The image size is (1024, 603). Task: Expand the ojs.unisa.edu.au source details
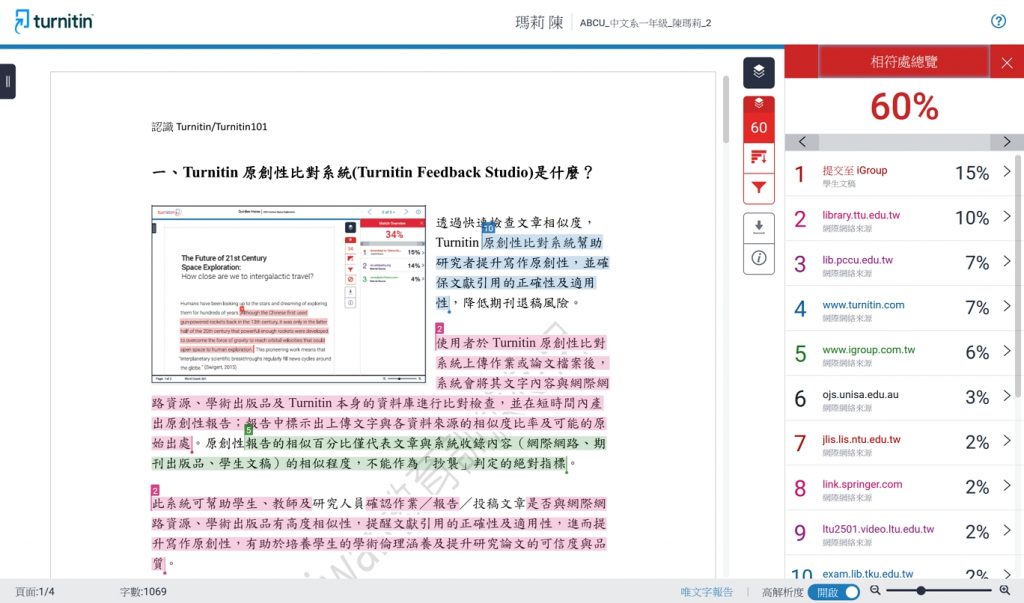(x=1006, y=396)
